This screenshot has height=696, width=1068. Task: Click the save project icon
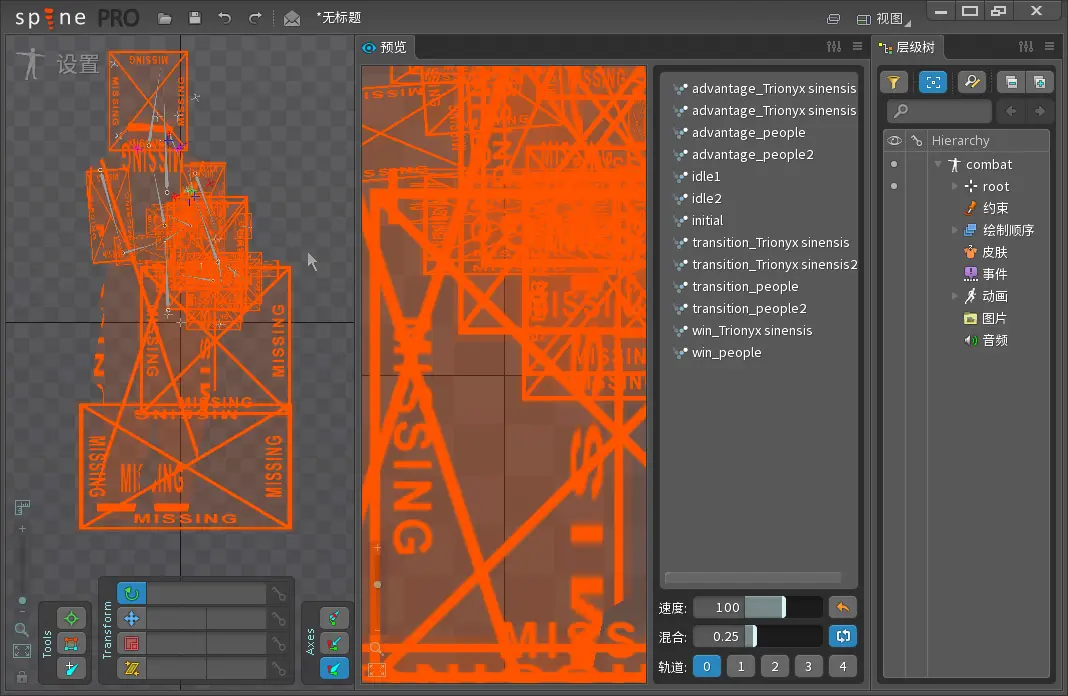pos(195,18)
